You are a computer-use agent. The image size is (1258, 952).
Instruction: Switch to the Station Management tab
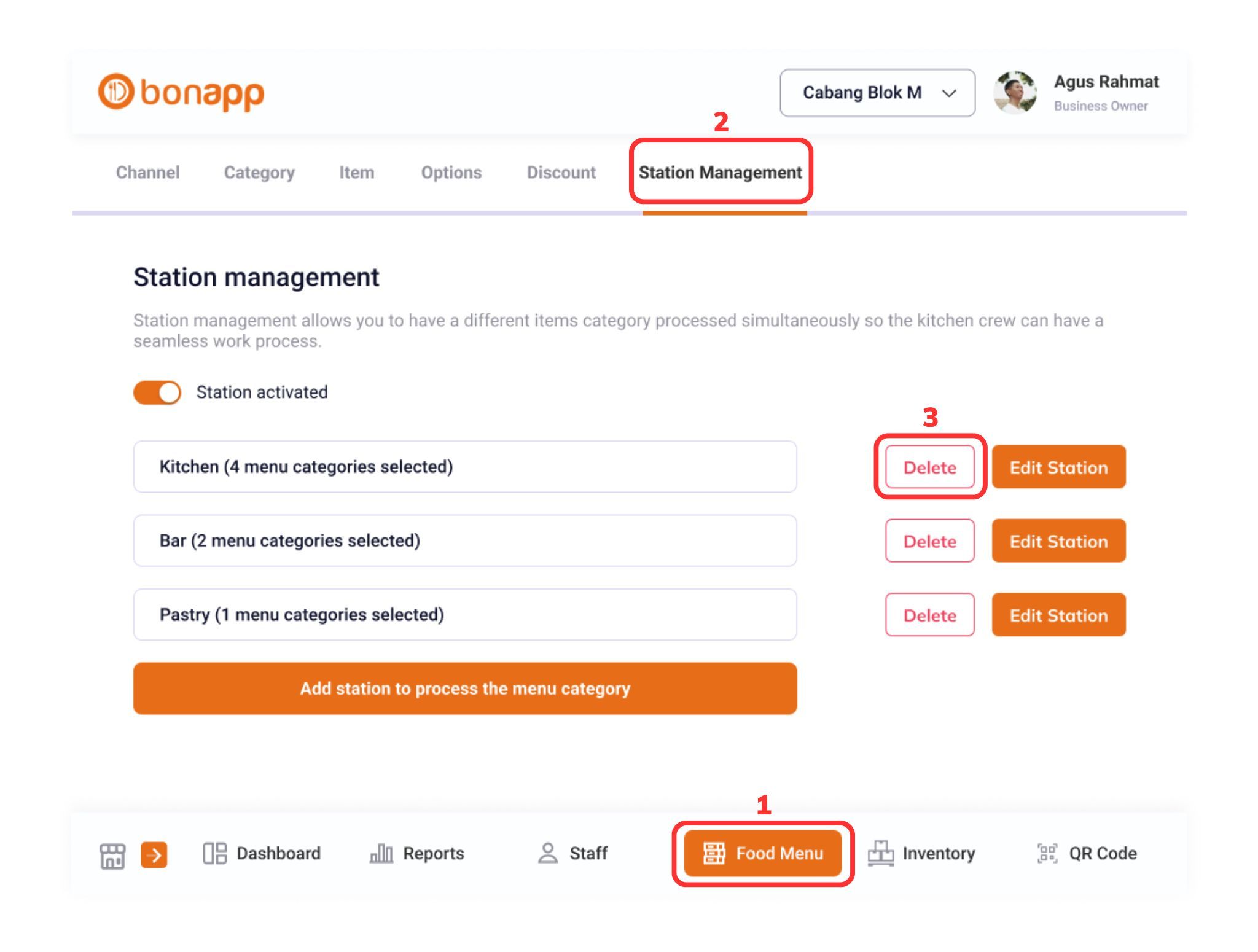point(720,173)
